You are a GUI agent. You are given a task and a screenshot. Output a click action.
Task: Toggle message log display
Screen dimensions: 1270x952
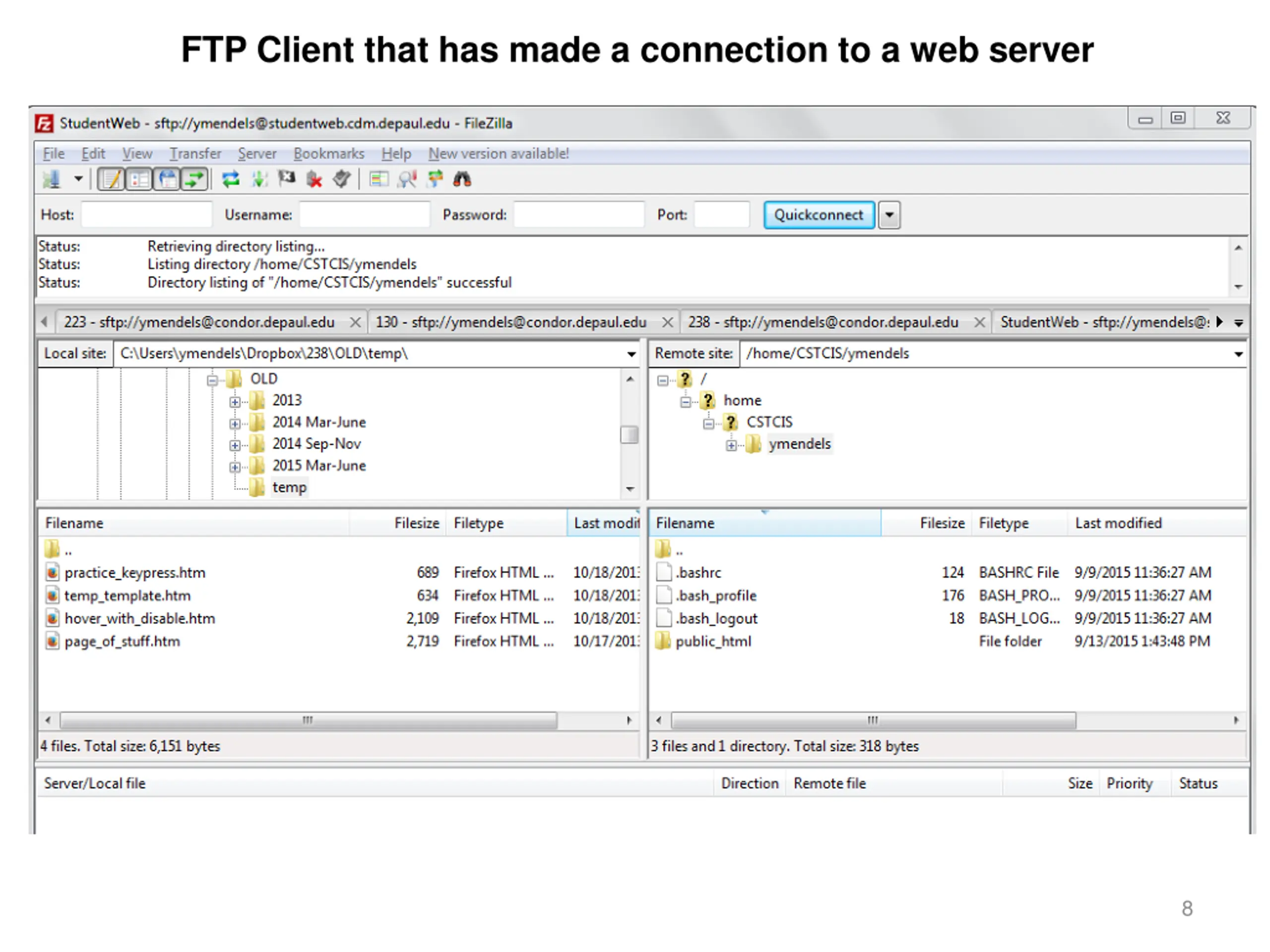[x=110, y=179]
